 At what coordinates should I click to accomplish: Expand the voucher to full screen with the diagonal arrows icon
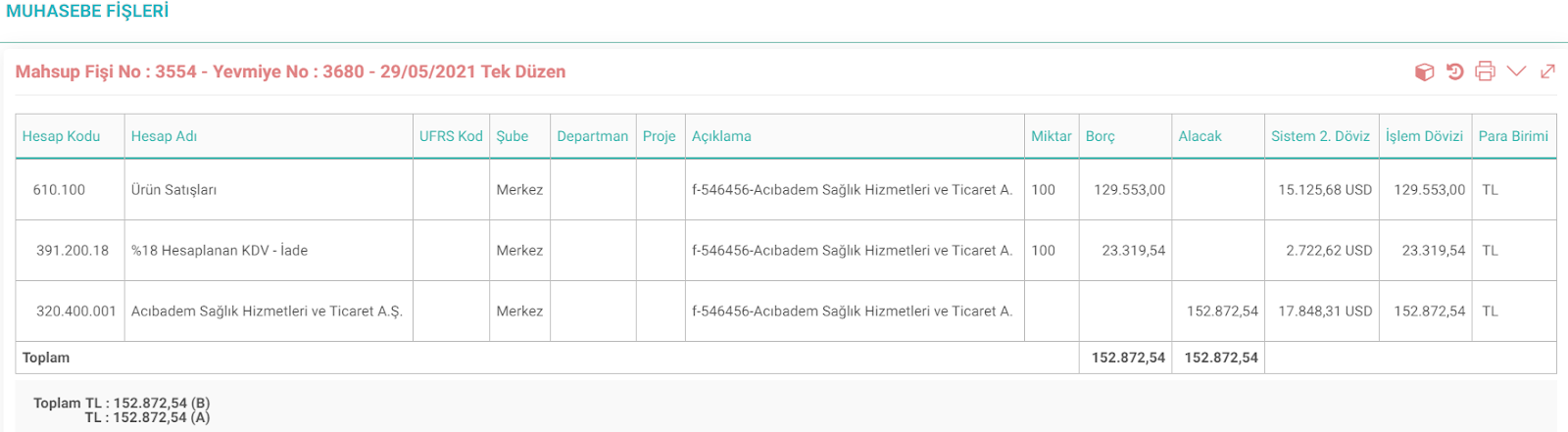click(1547, 72)
